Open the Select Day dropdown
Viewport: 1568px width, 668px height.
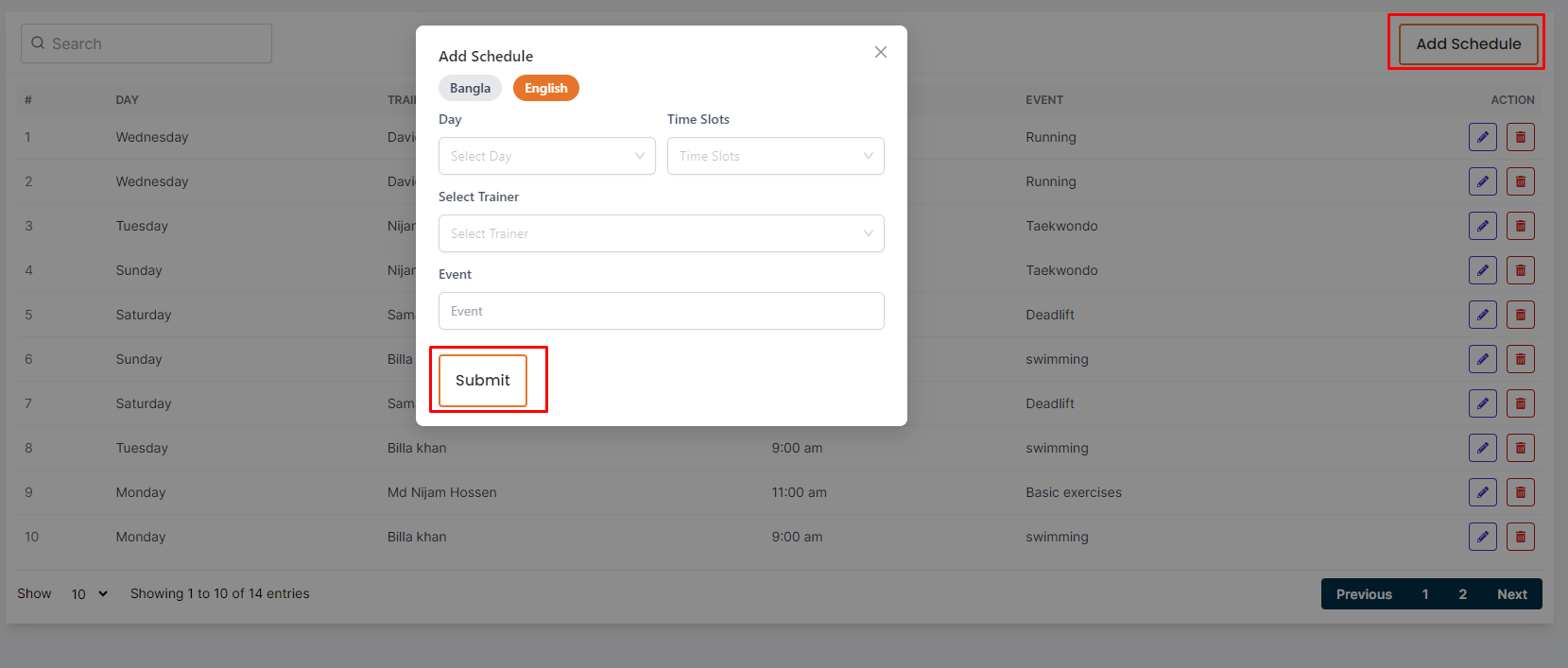[546, 156]
